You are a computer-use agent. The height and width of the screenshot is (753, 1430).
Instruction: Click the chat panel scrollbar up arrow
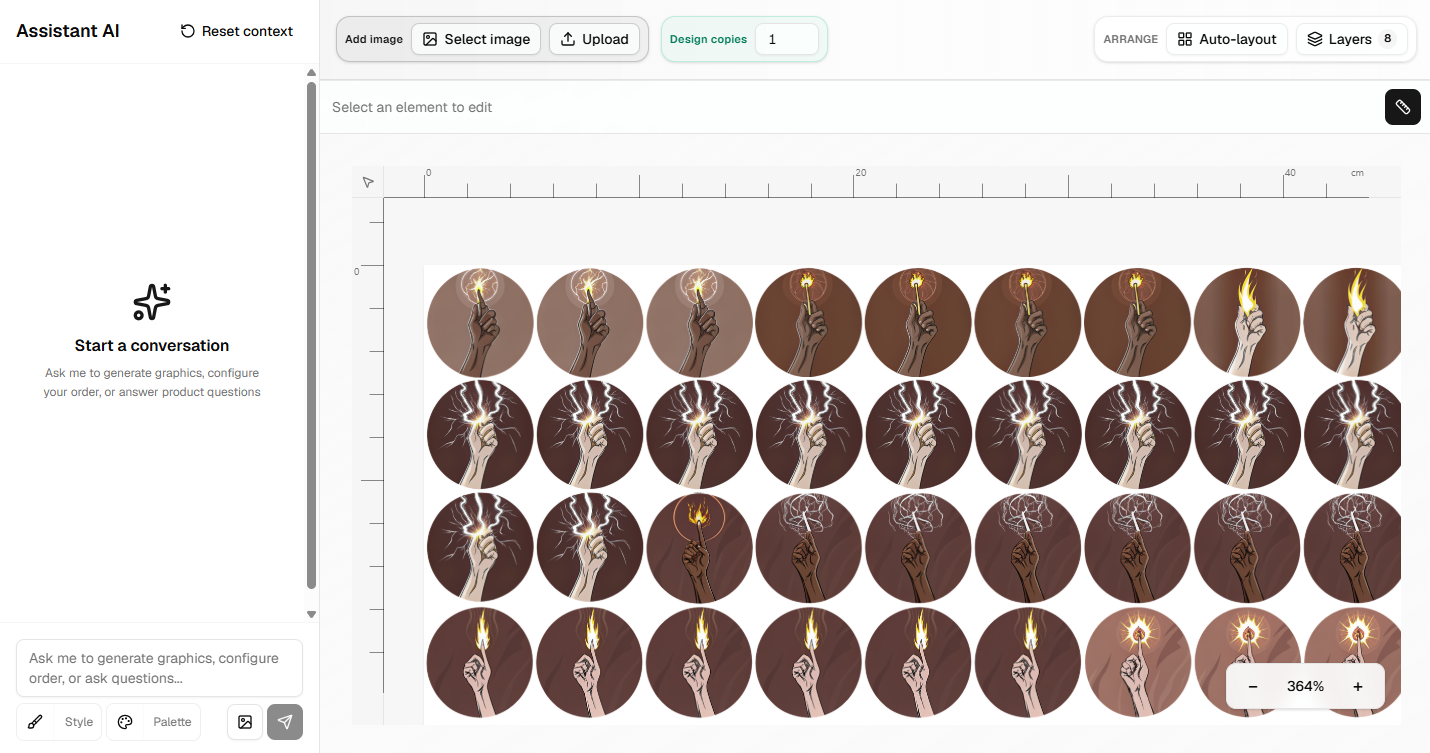tap(311, 73)
